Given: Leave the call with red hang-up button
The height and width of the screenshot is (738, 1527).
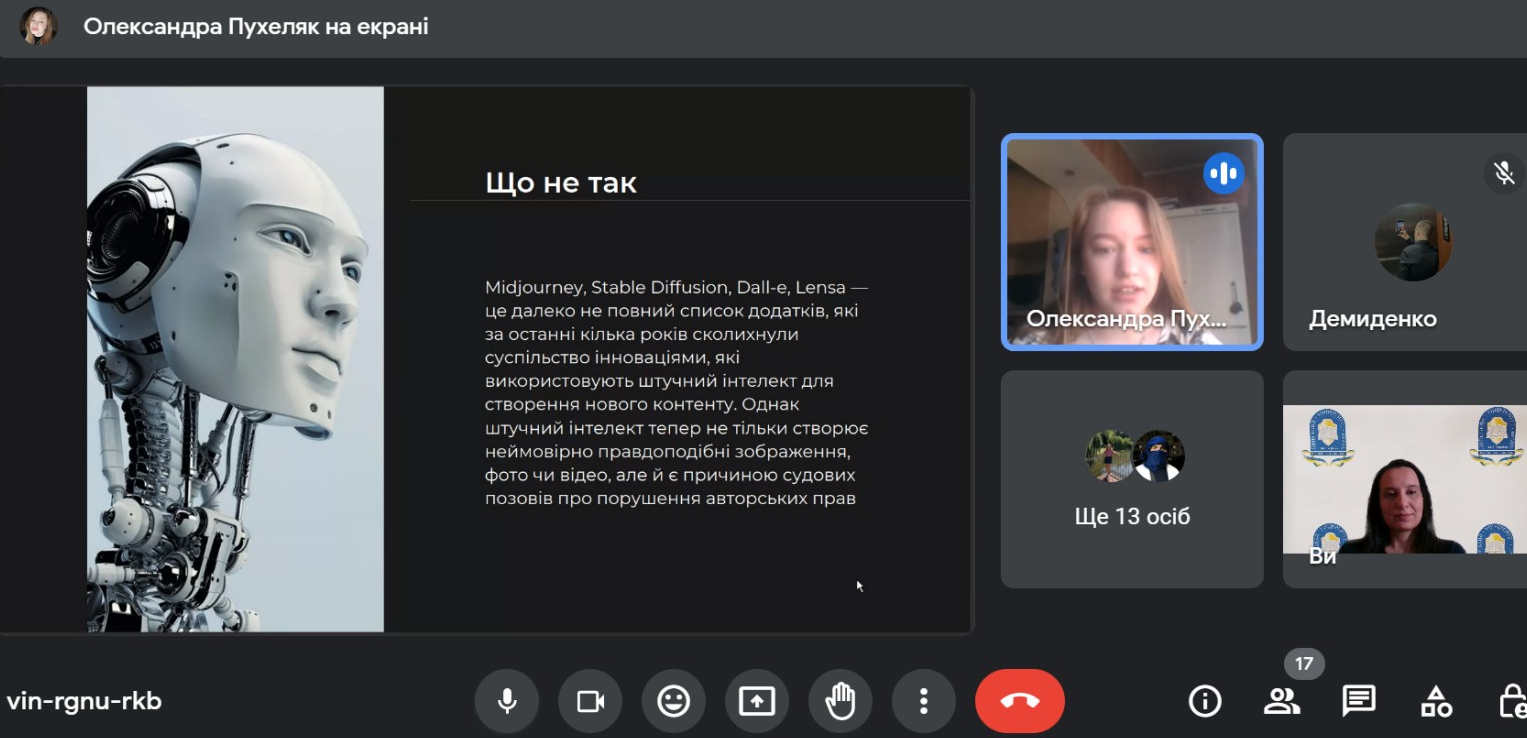Looking at the screenshot, I should click(x=1019, y=701).
